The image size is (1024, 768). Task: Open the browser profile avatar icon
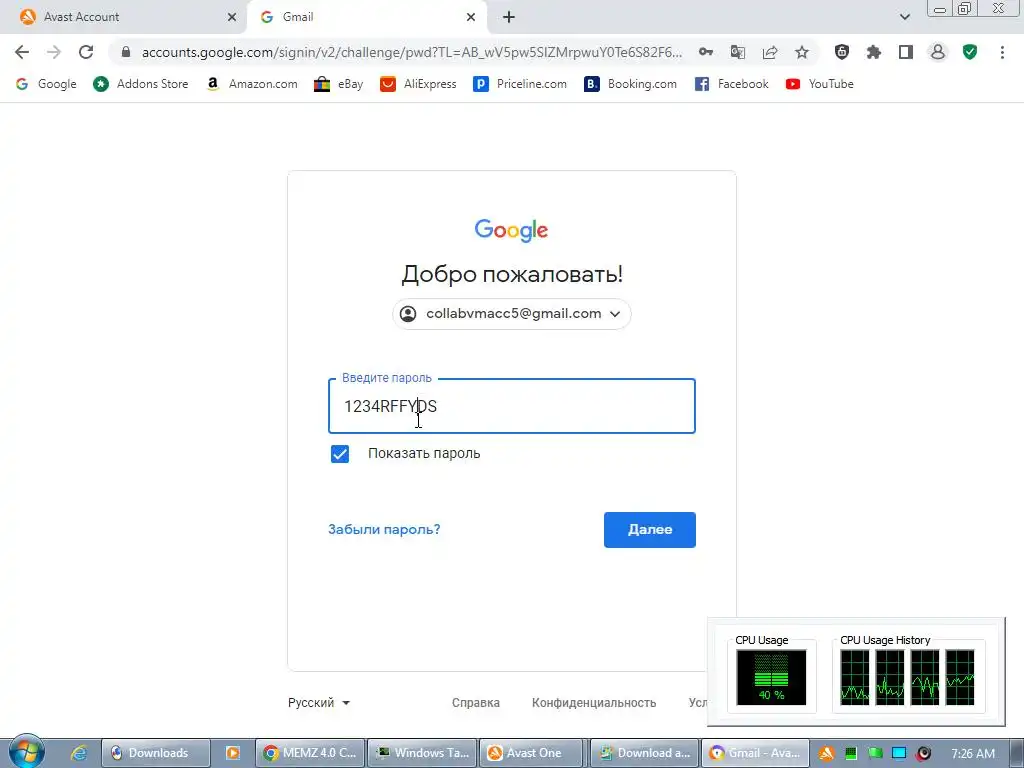[x=938, y=52]
